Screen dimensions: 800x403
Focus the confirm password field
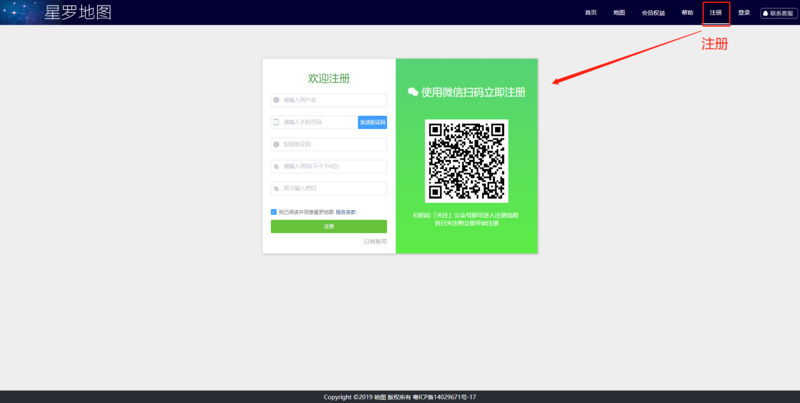tap(329, 188)
